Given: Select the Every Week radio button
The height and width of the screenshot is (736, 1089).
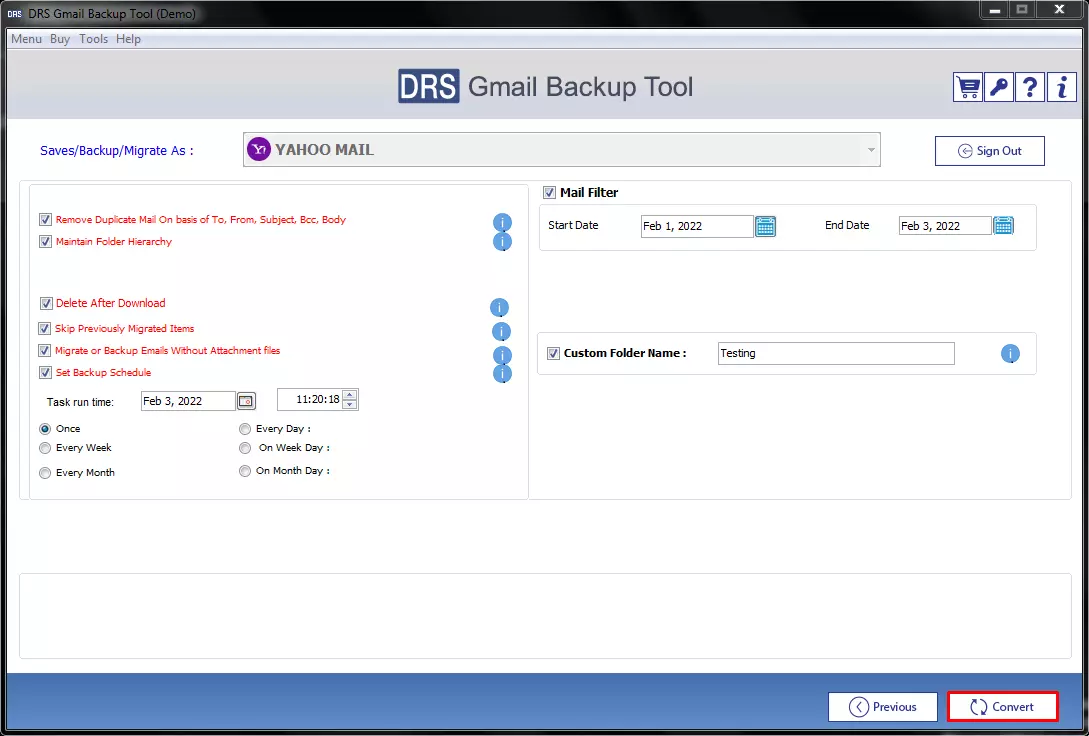Looking at the screenshot, I should [45, 449].
